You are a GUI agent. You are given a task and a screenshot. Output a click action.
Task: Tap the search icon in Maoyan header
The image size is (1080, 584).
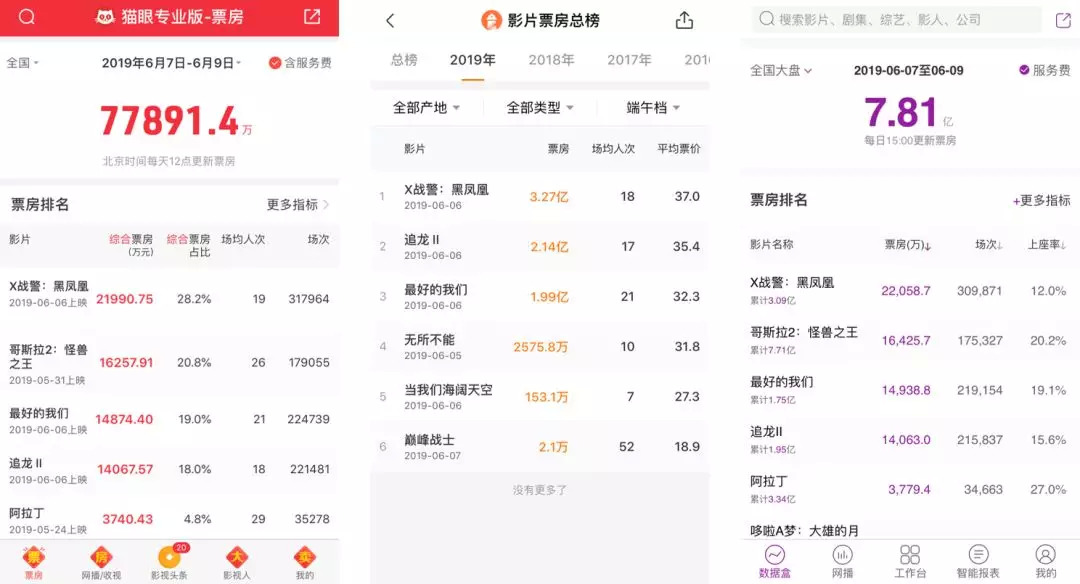[x=26, y=17]
